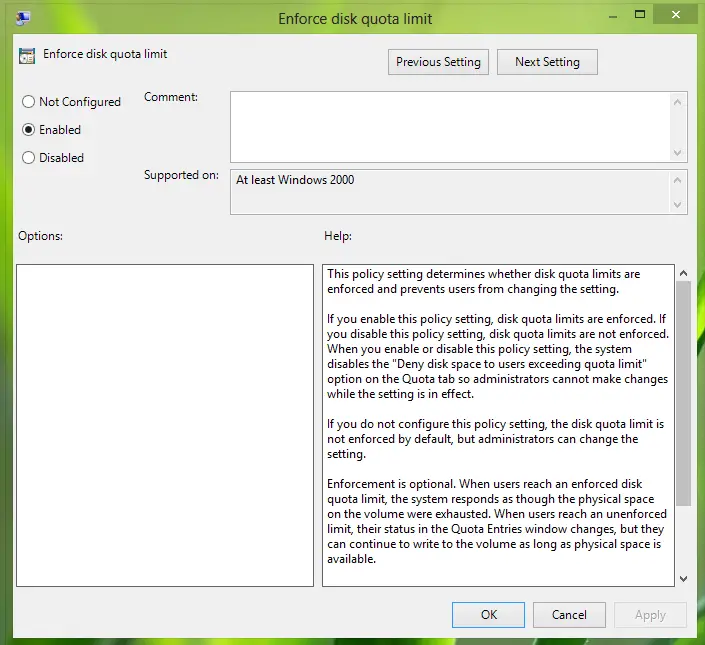Minimize the Enforce disk quota limit window
The image size is (705, 645).
click(x=612, y=16)
